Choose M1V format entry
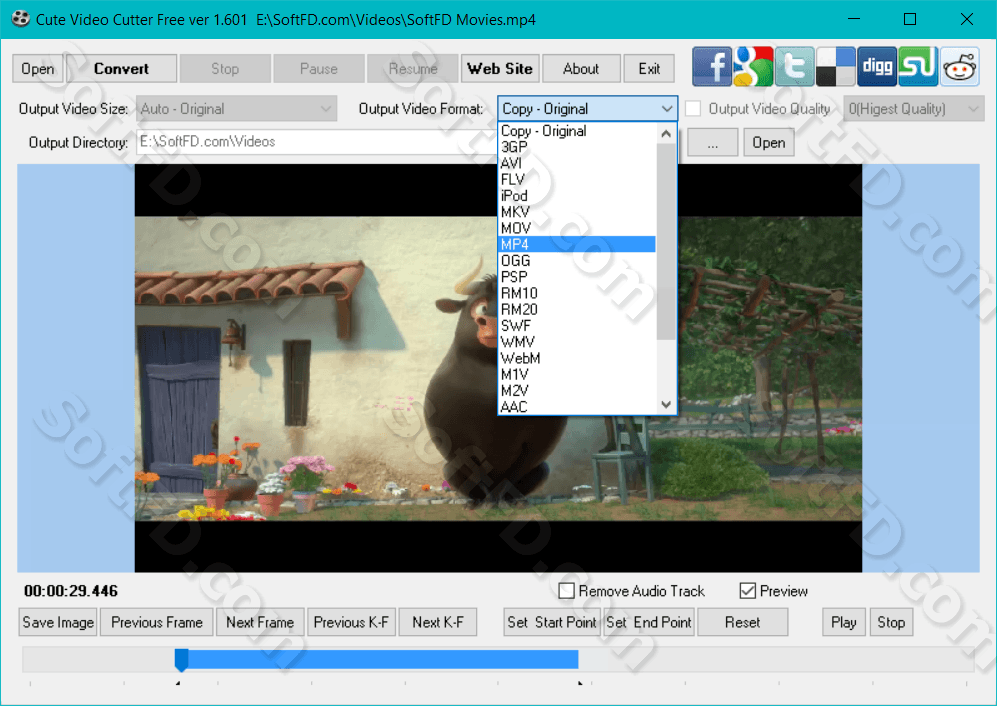Image resolution: width=997 pixels, height=706 pixels. click(577, 375)
